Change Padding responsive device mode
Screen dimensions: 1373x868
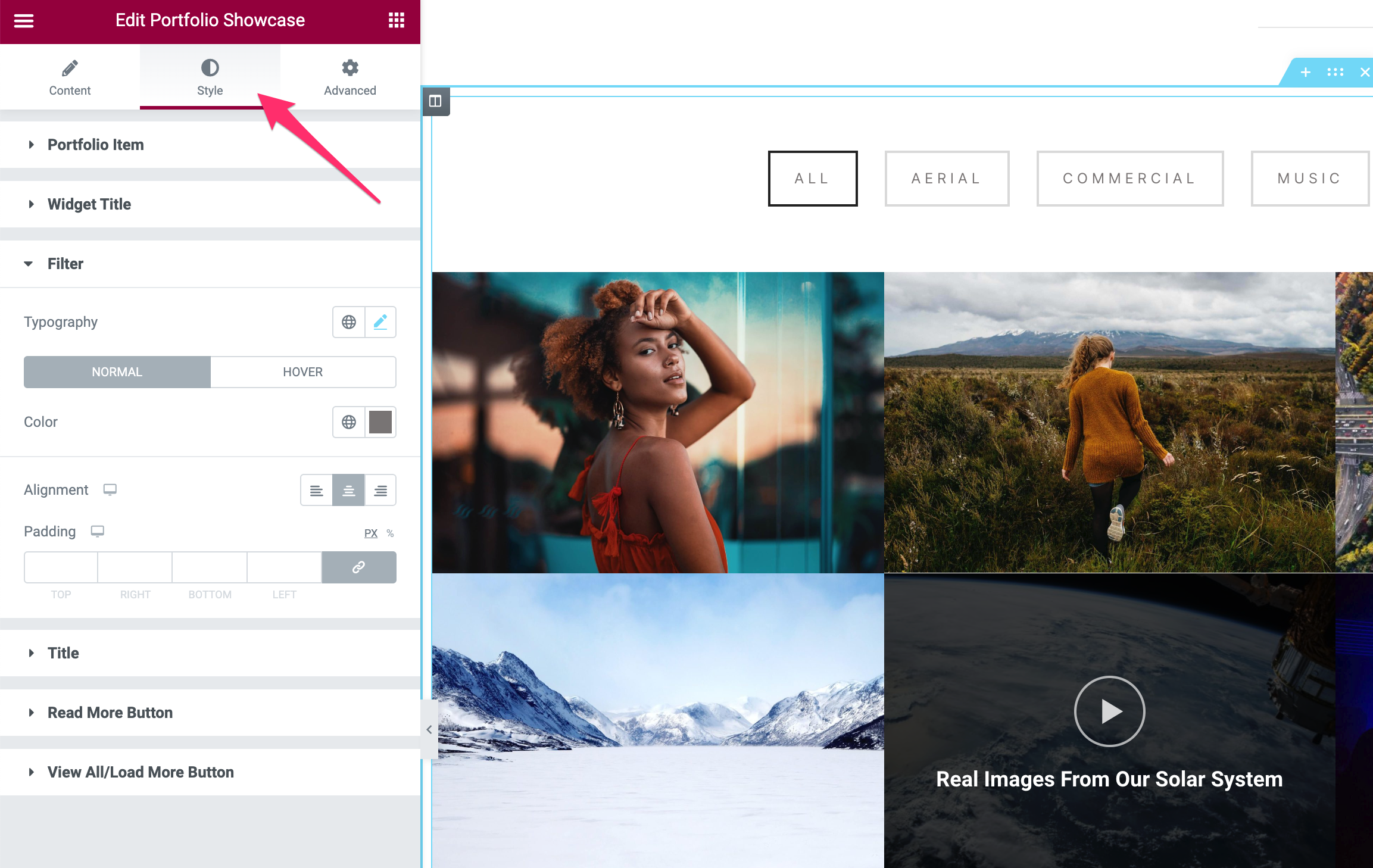pyautogui.click(x=98, y=531)
